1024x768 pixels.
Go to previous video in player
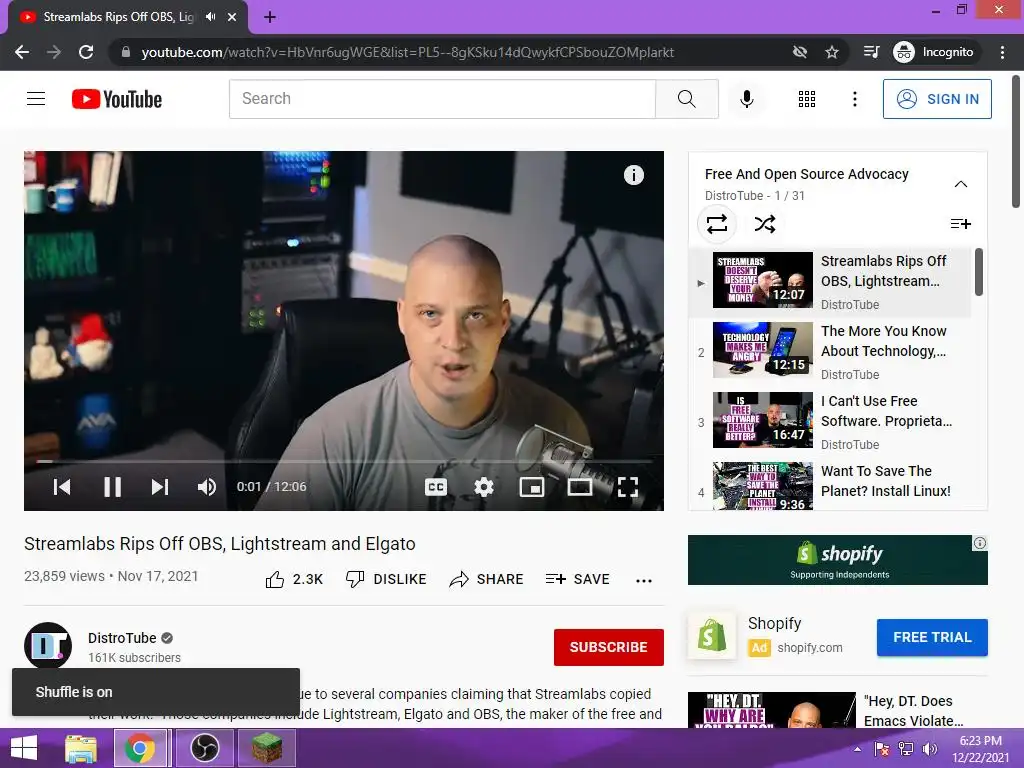pos(62,487)
